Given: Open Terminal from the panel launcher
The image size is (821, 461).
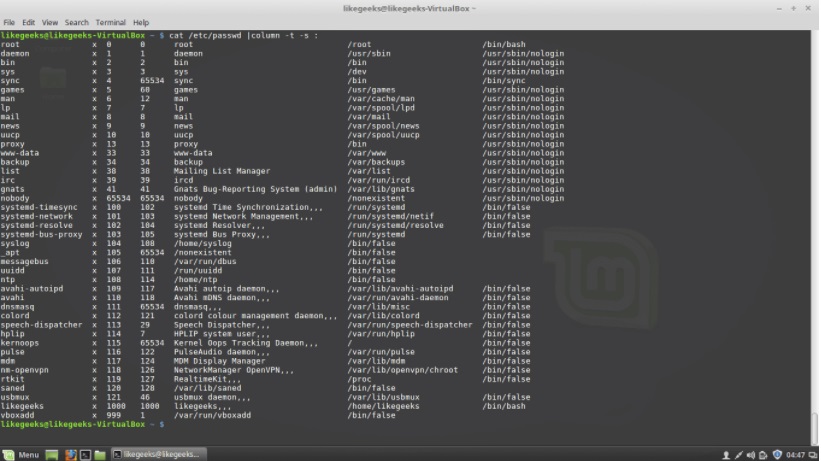Looking at the screenshot, I should 85,454.
